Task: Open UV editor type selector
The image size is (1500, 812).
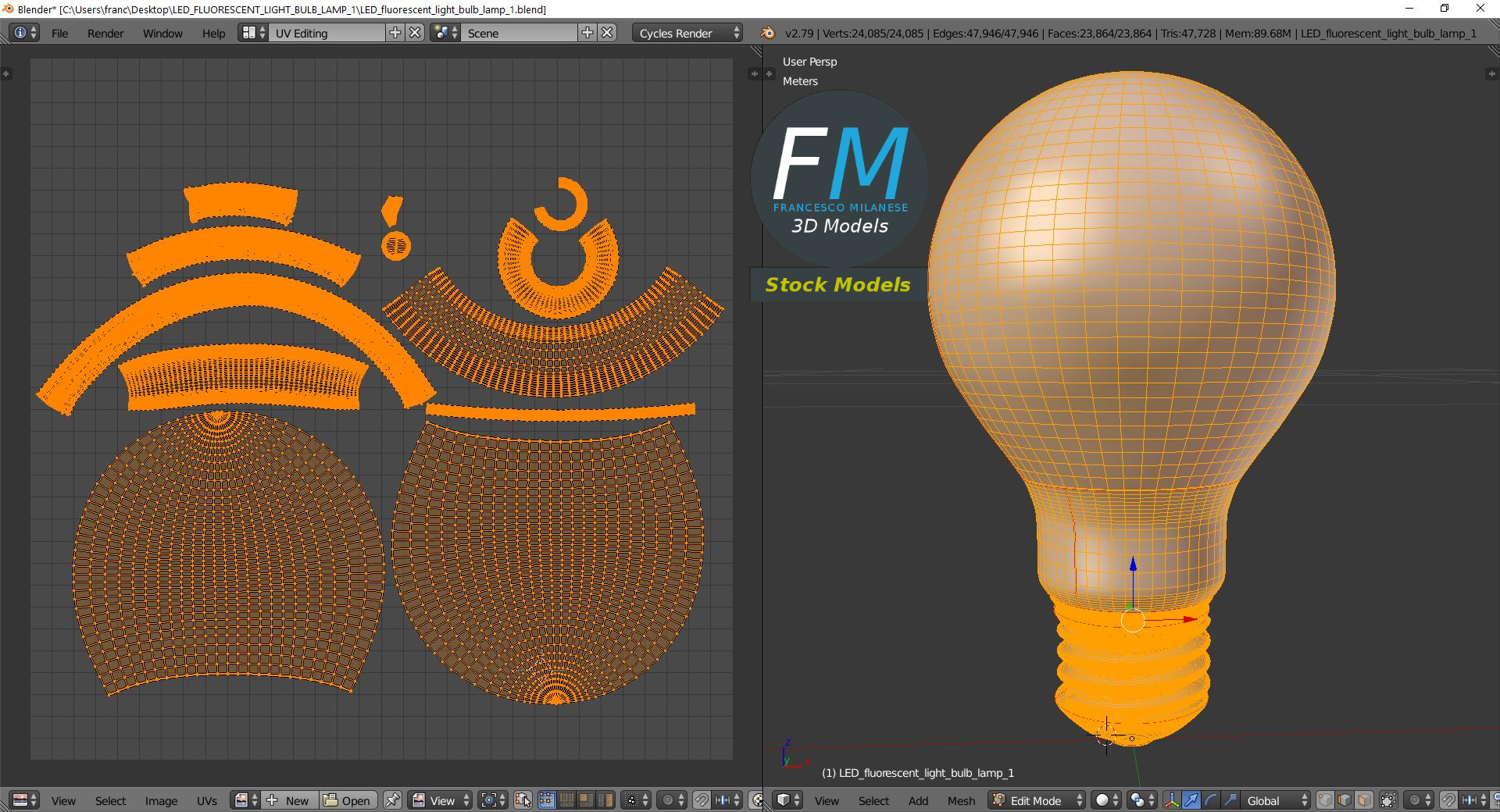Action: (x=25, y=800)
